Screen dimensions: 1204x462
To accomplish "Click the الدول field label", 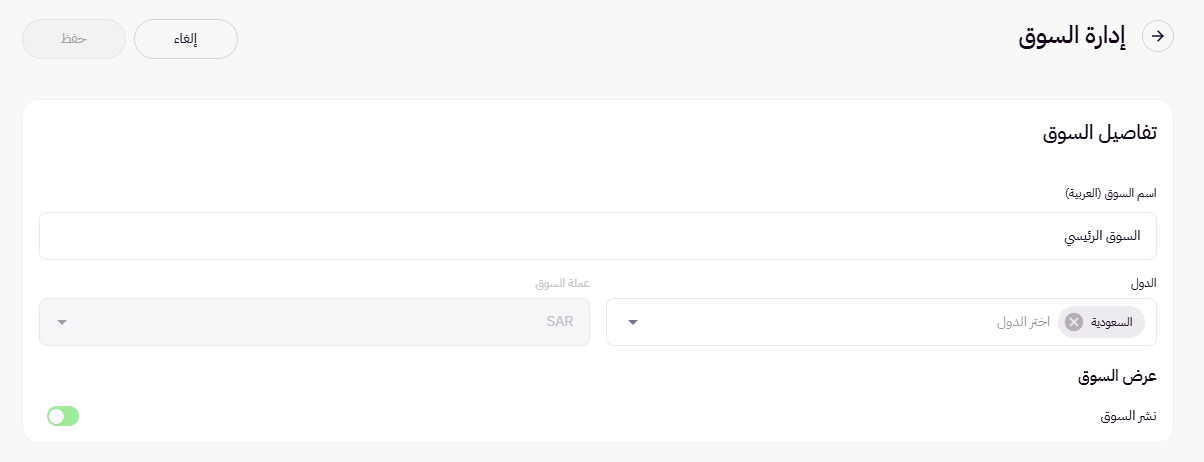I will pyautogui.click(x=1144, y=283).
